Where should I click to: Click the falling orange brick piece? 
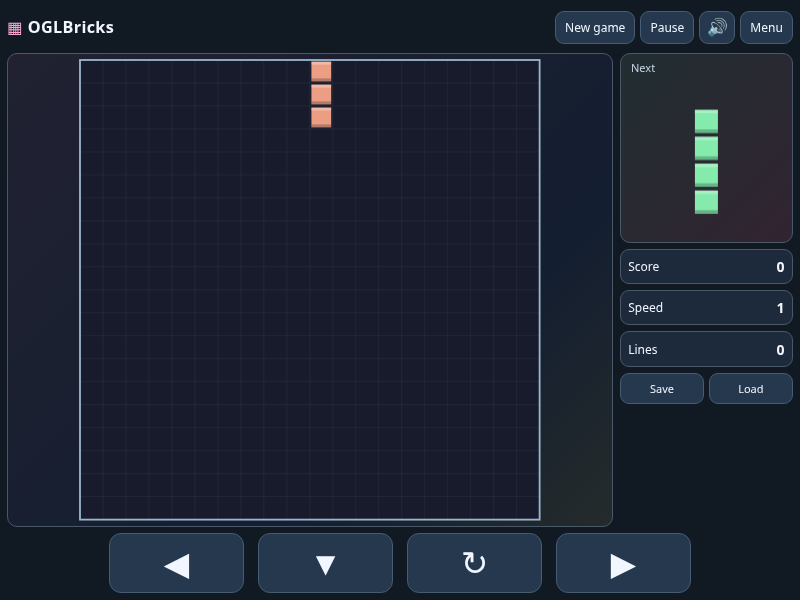pos(321,94)
